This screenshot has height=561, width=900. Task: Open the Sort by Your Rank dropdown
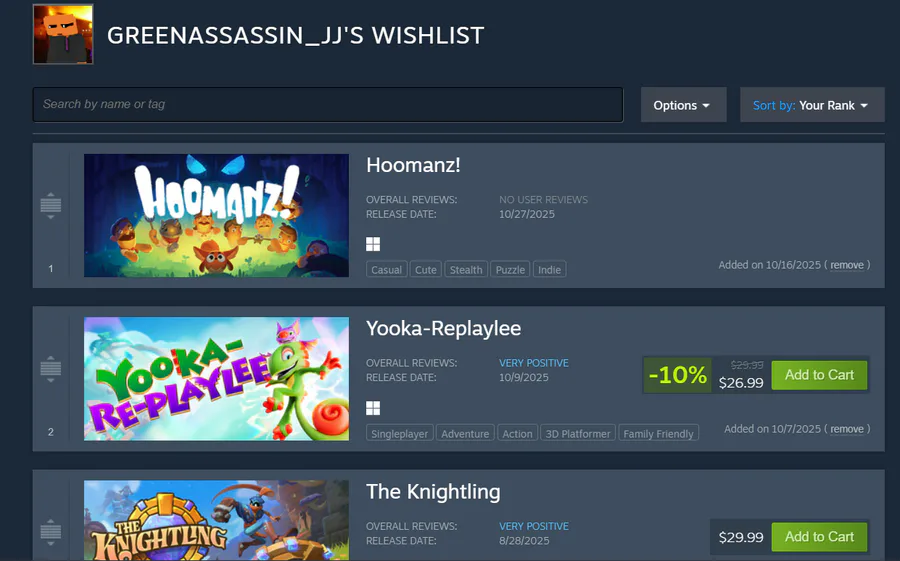[x=812, y=105]
